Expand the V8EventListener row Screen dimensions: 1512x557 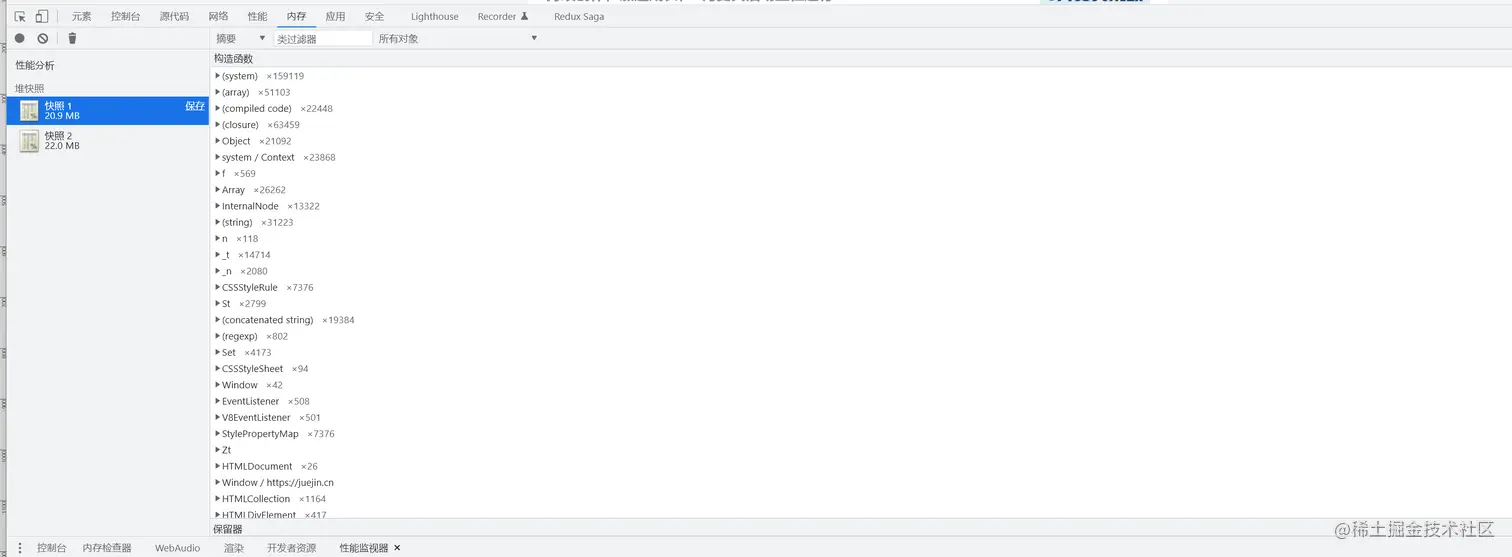[218, 417]
